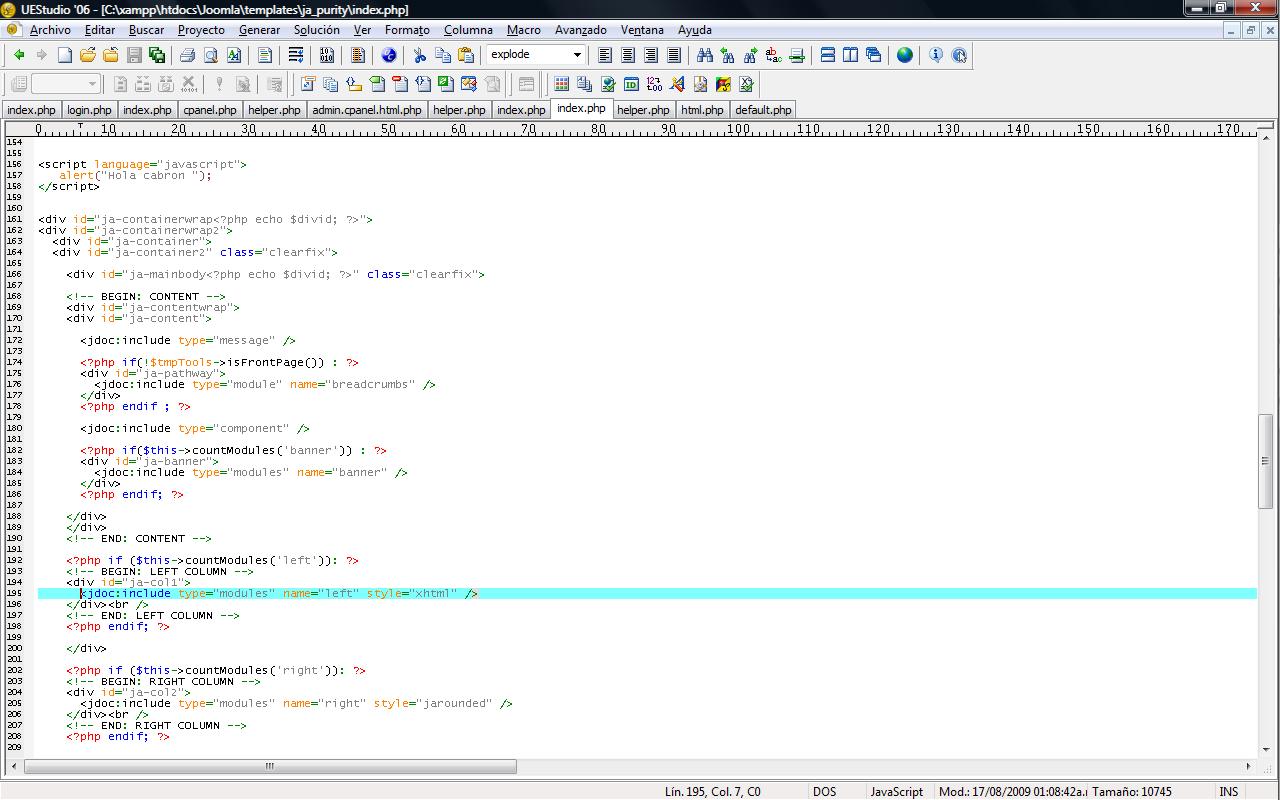
Task: Switch to the admin.cpanel.html.php tab
Action: coord(367,110)
